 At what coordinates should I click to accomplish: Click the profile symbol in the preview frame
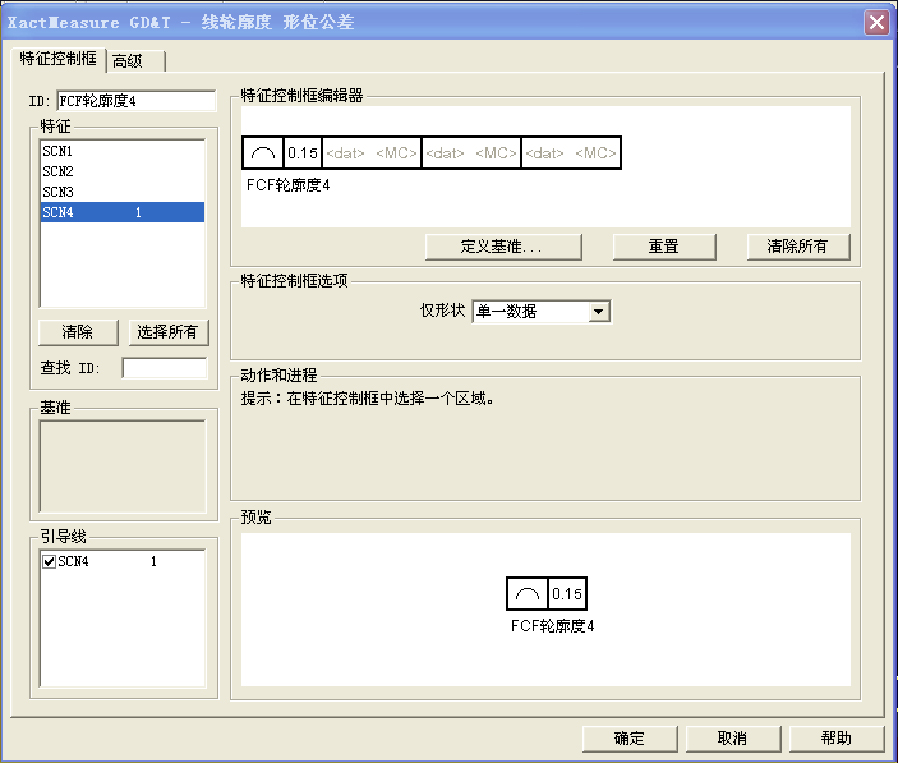point(528,592)
